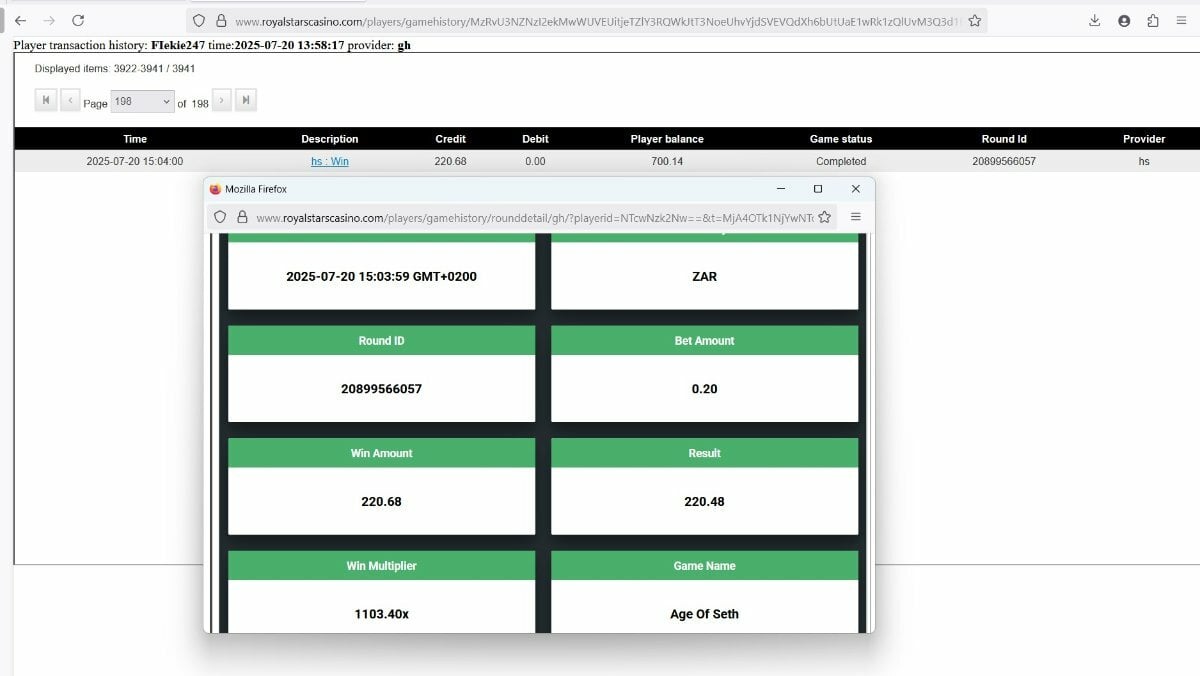Jump to the last page of results
The width and height of the screenshot is (1200, 676).
[x=246, y=100]
